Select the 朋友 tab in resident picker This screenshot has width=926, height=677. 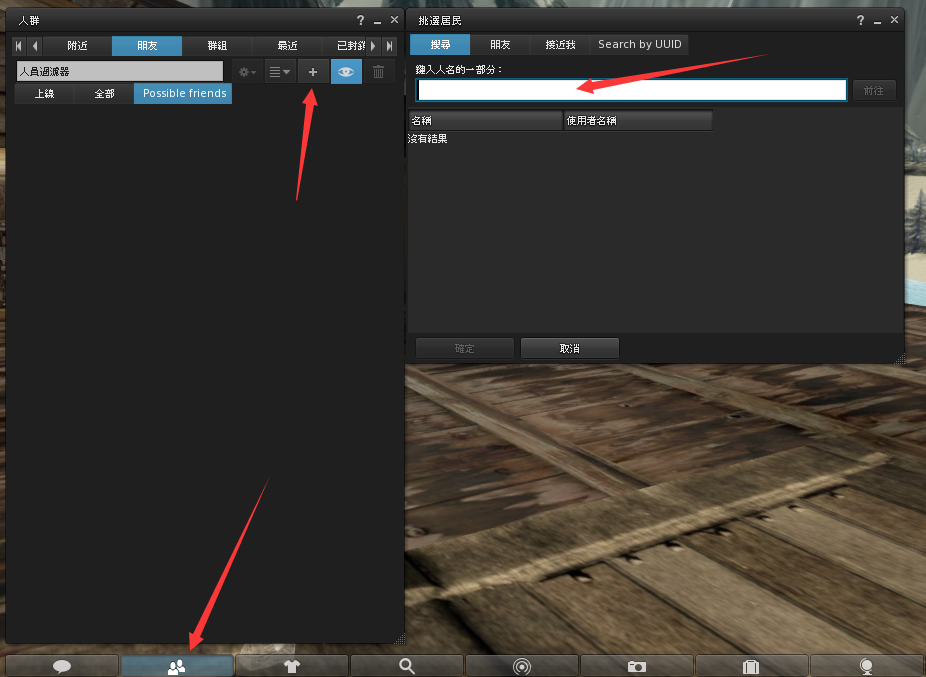[500, 44]
